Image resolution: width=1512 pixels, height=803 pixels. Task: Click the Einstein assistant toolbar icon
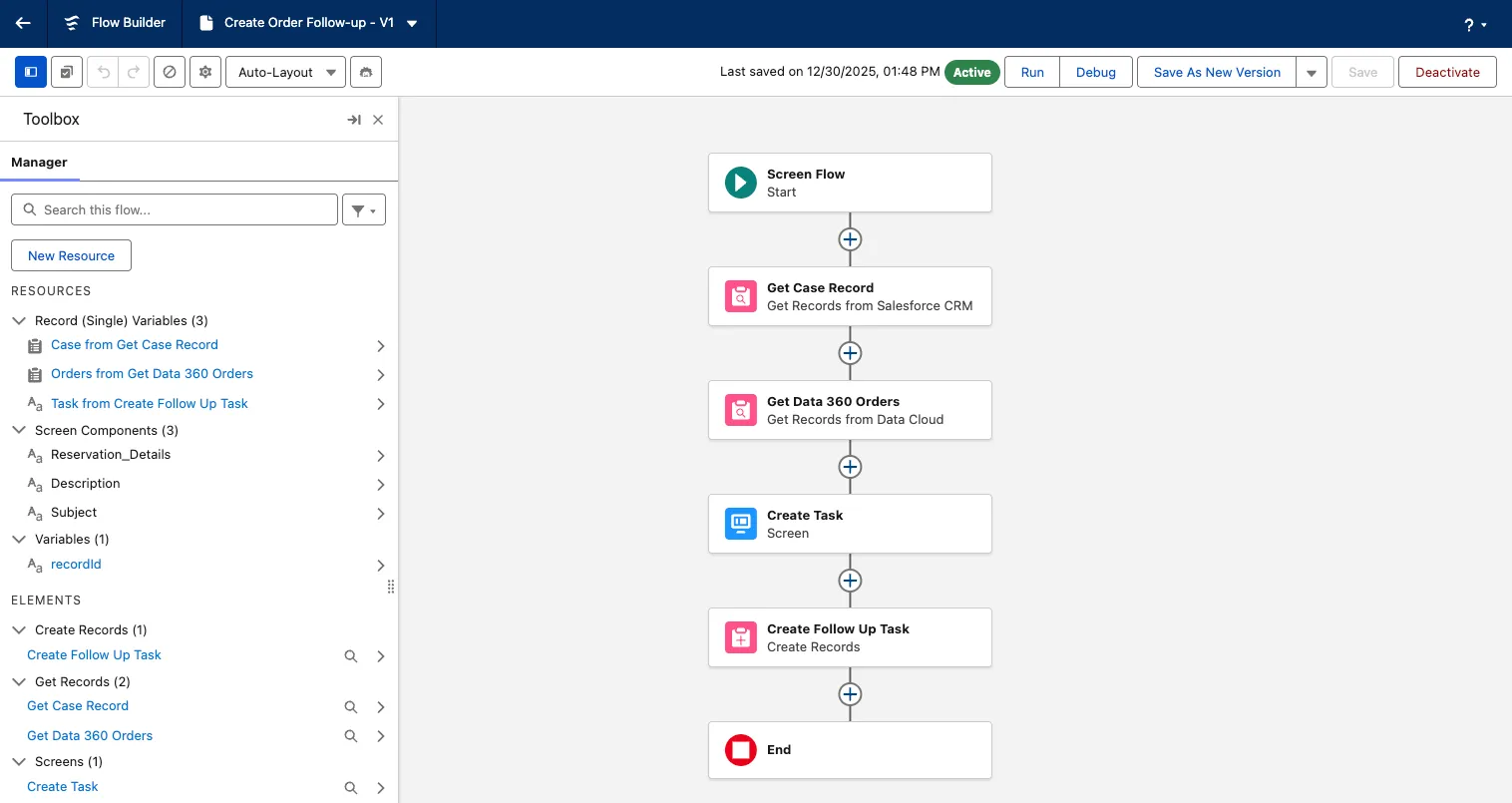point(366,72)
